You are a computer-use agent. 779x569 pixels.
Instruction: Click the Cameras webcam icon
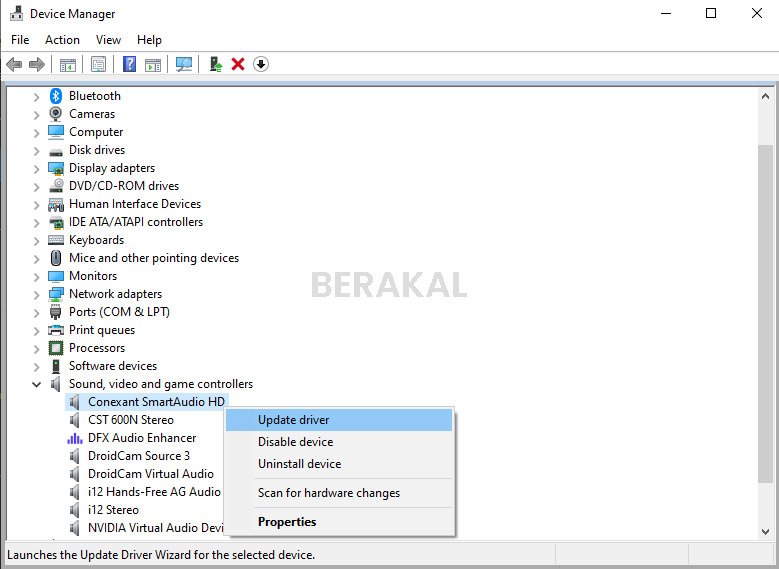pyautogui.click(x=56, y=114)
